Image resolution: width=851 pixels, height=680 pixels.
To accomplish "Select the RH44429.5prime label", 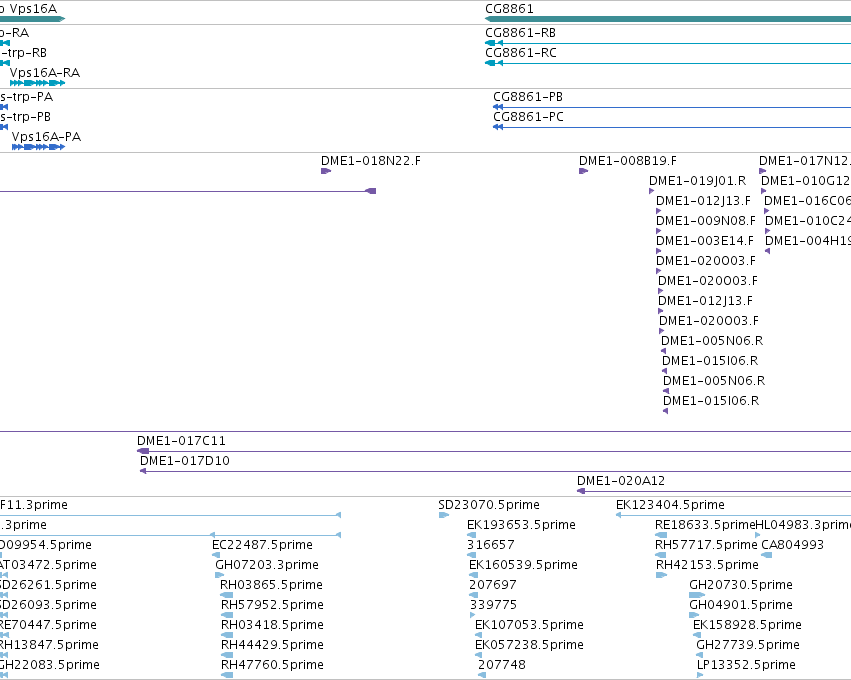I will tap(272, 645).
